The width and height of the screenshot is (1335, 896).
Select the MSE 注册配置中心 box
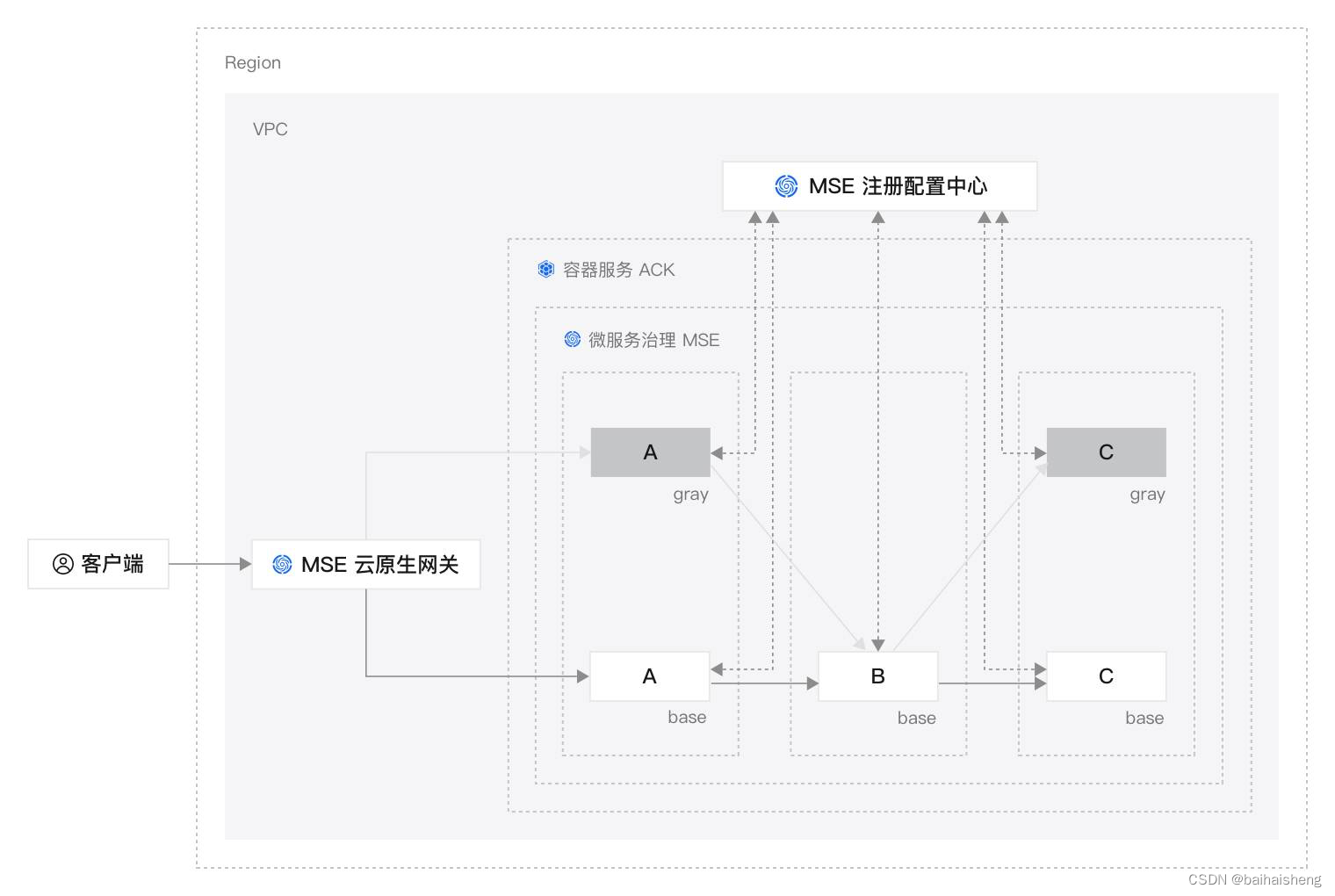pos(879,186)
